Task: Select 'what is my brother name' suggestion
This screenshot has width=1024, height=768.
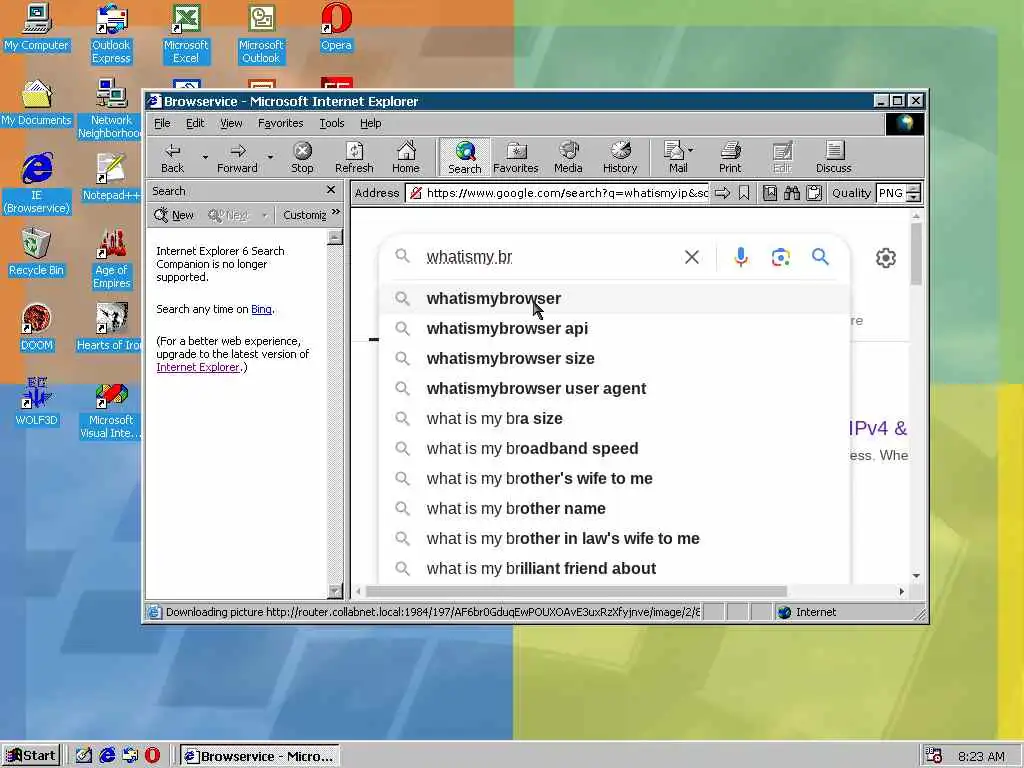Action: (x=614, y=509)
